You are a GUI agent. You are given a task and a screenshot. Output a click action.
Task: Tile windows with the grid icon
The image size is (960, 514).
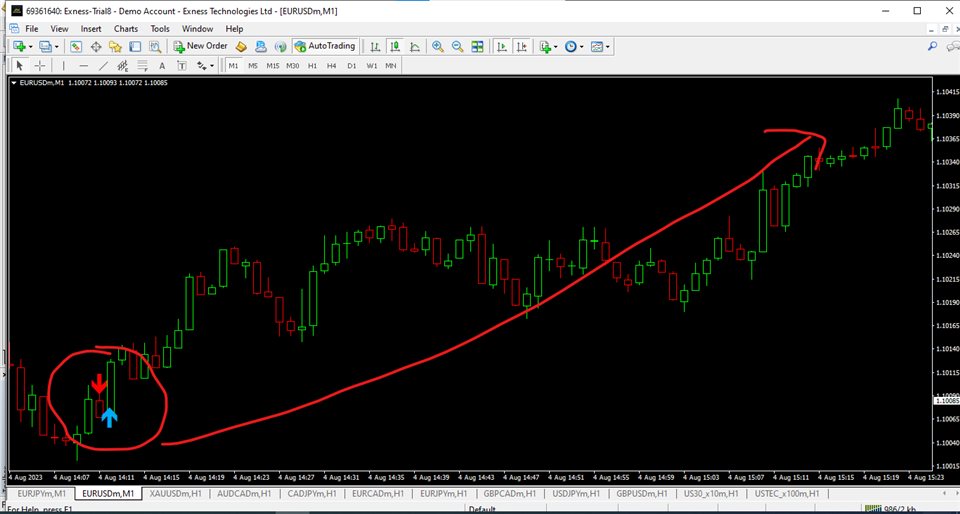tap(478, 47)
